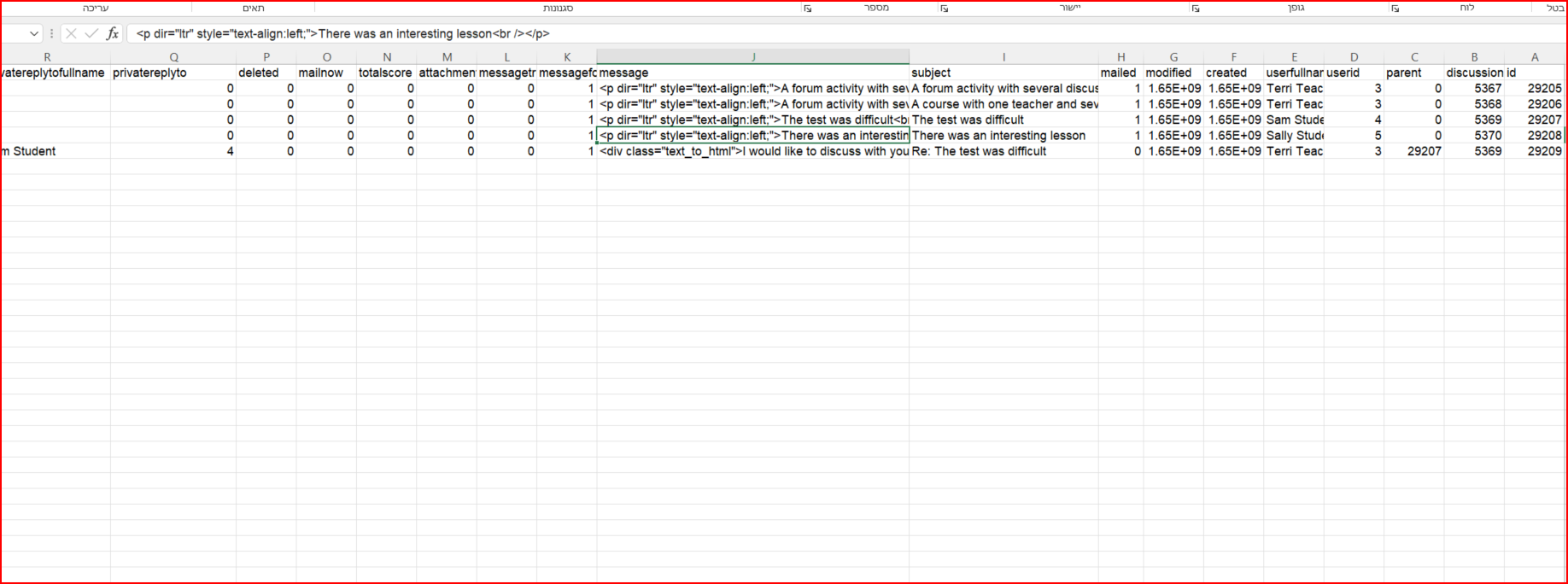Select the id cell 29208
This screenshot has width=1568, height=584.
[x=1534, y=136]
